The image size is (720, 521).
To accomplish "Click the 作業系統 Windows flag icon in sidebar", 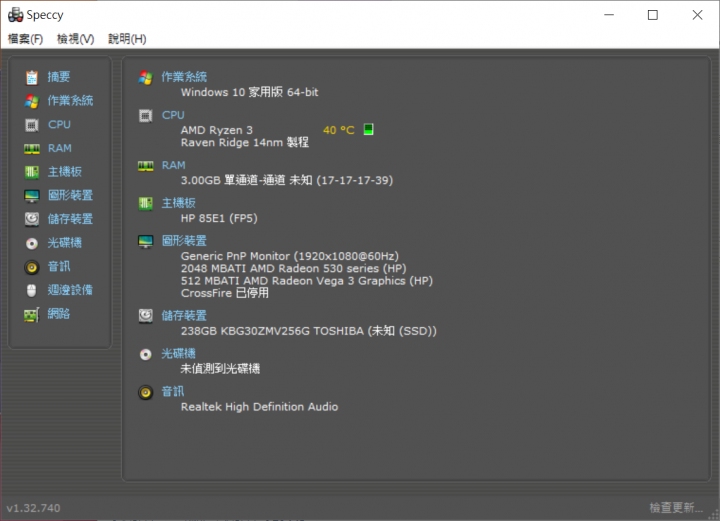I will tap(32, 101).
